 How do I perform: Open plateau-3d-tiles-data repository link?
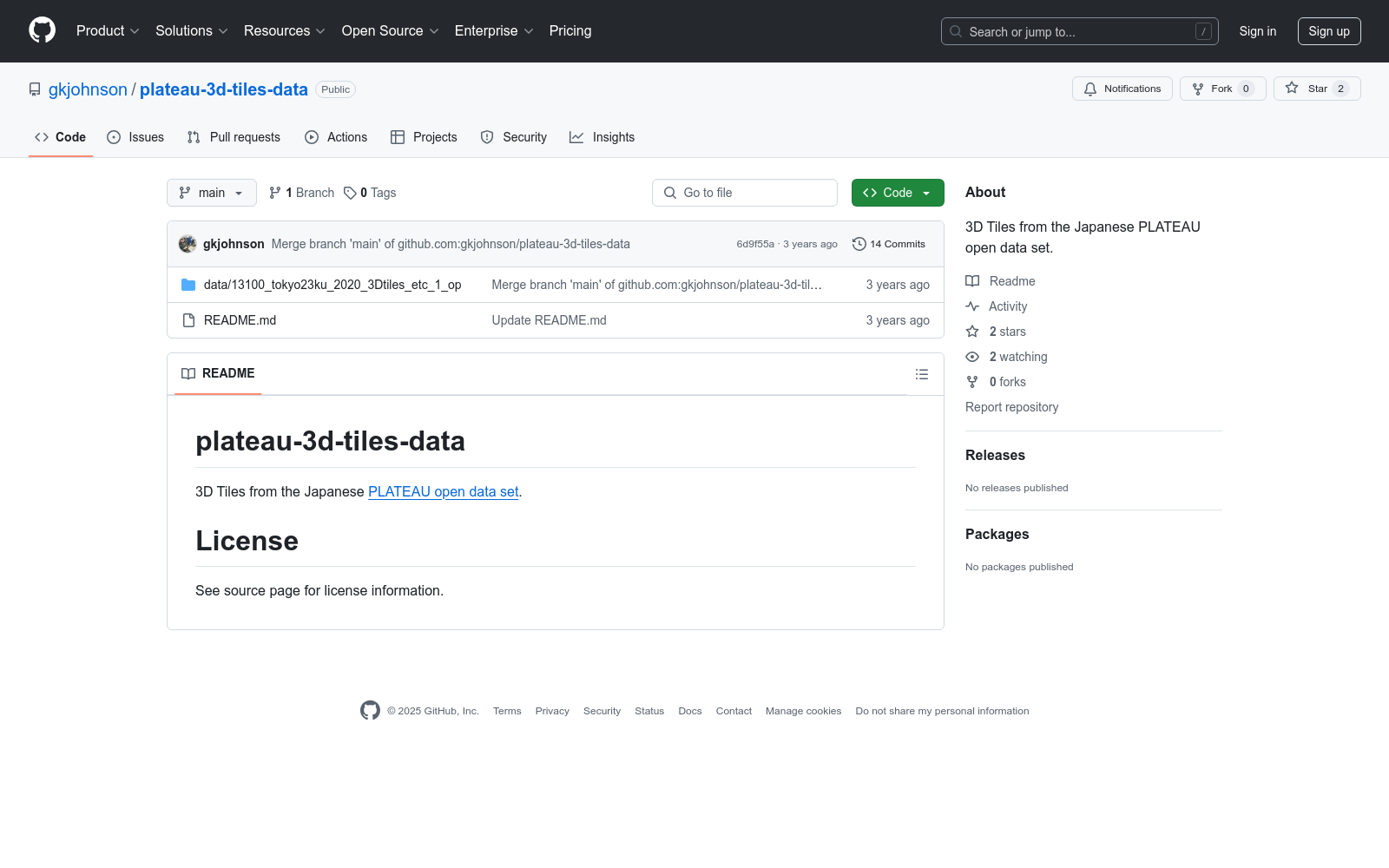[x=224, y=89]
